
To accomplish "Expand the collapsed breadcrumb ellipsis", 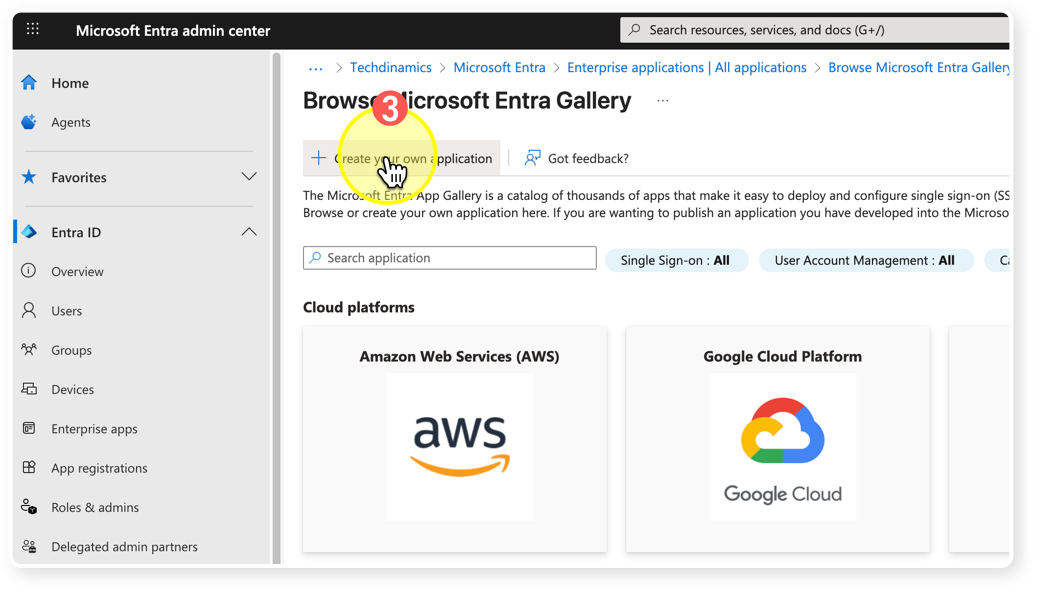I will pyautogui.click(x=316, y=68).
